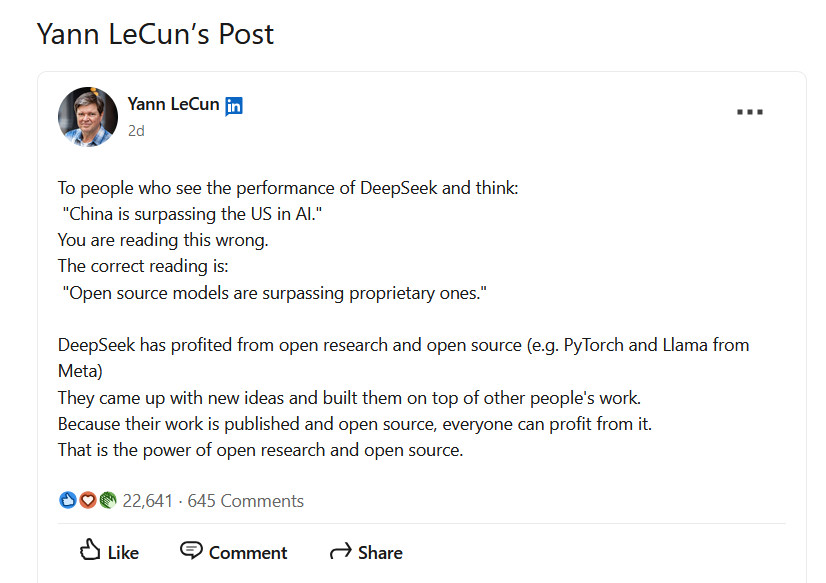Click the 2d post timestamp
The image size is (826, 583).
(136, 131)
